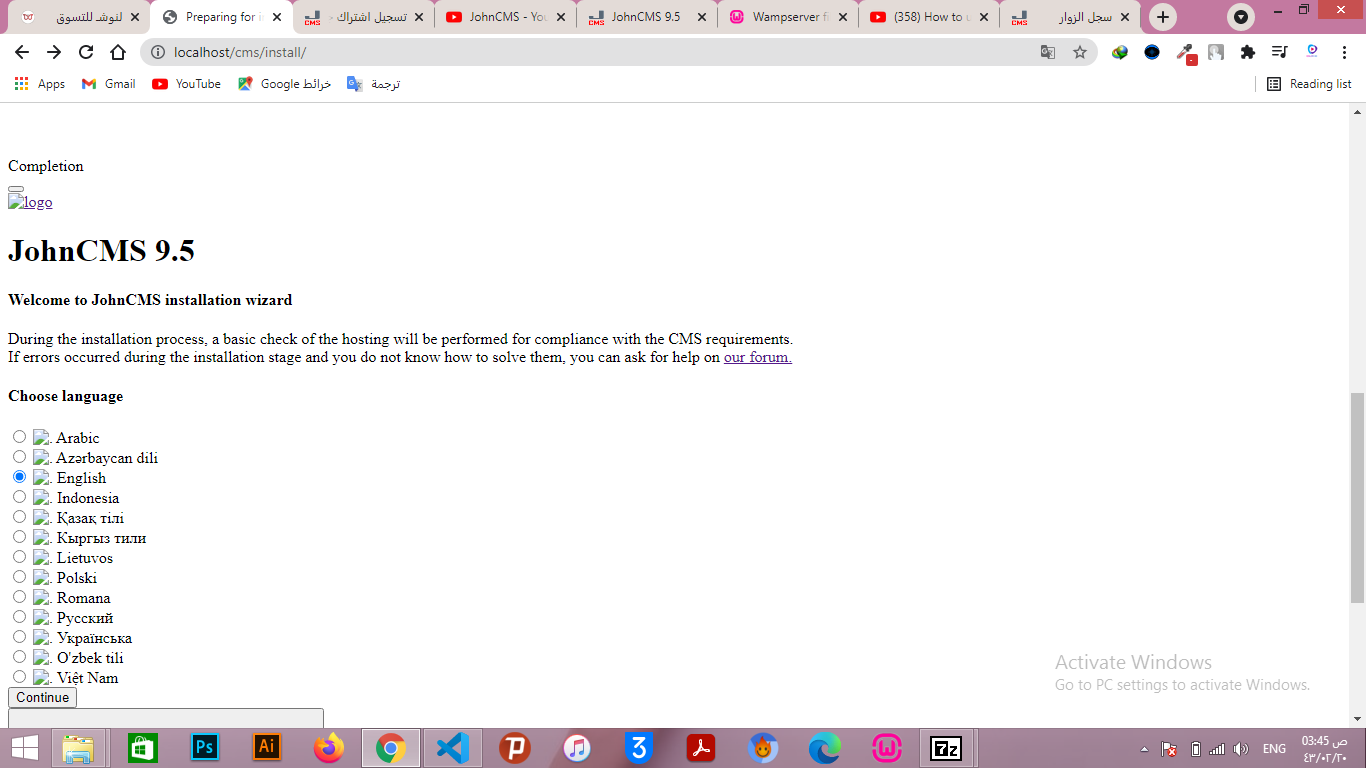
Task: Open the 'our forum.' link
Action: point(758,357)
